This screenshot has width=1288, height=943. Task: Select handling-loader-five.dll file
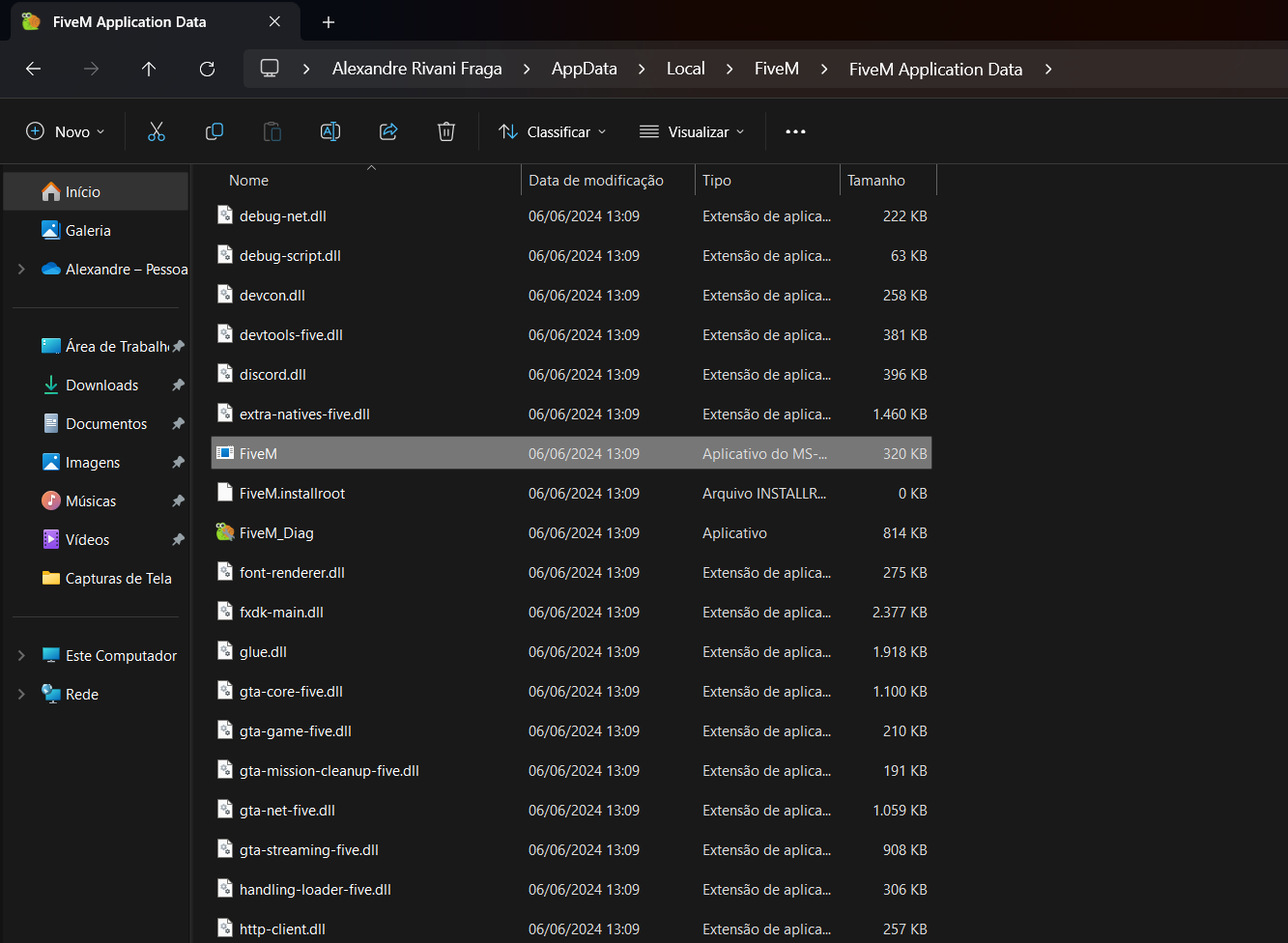coord(571,890)
